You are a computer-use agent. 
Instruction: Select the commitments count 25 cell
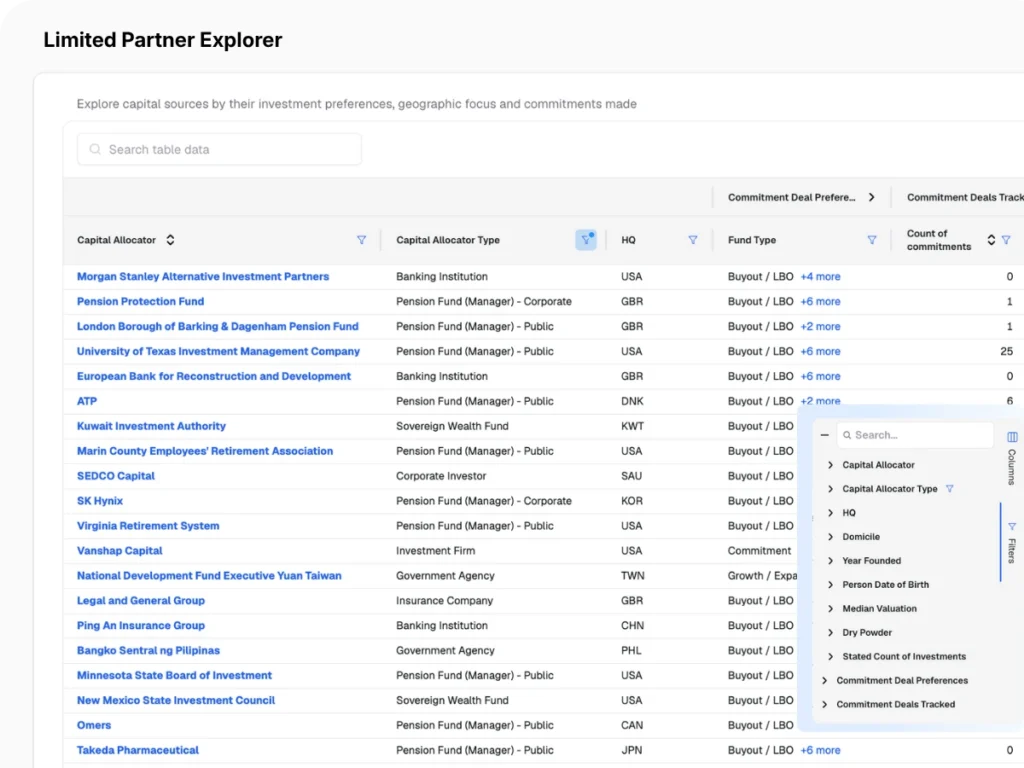1006,351
